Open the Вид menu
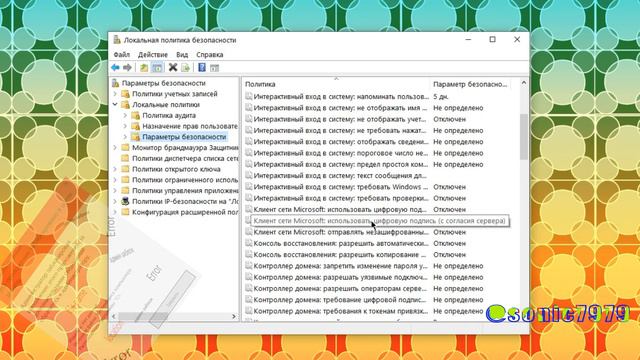Image resolution: width=640 pixels, height=360 pixels. (x=182, y=54)
